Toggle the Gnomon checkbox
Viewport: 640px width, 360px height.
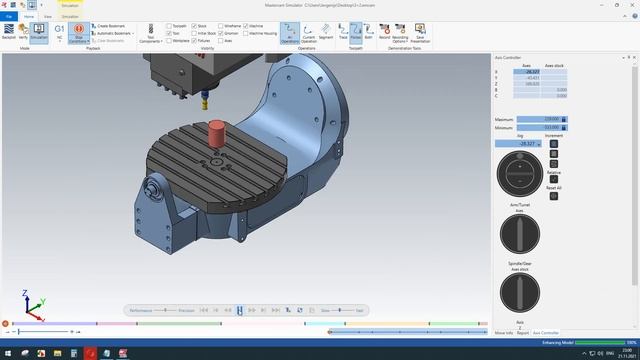220,33
